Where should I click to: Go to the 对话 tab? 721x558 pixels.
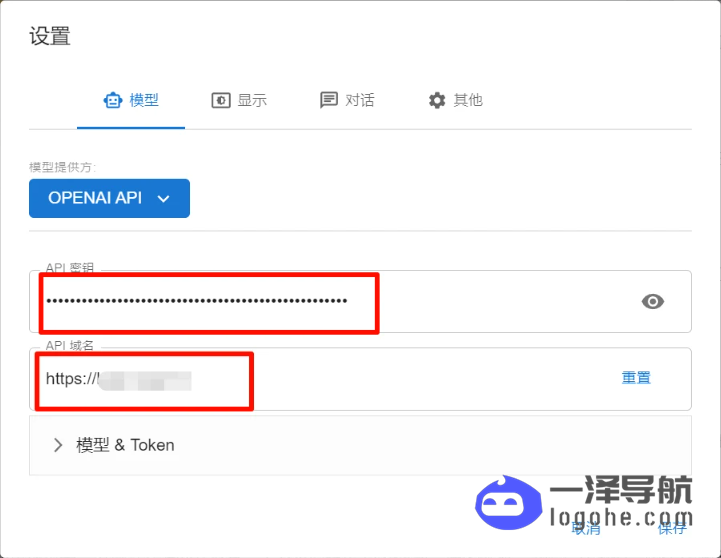click(x=347, y=100)
